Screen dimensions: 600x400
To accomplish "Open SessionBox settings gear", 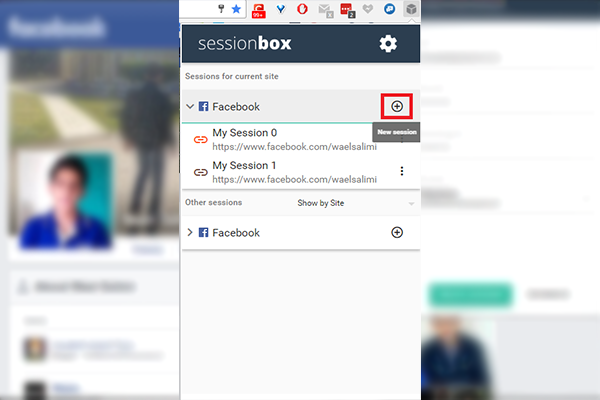I will click(388, 44).
